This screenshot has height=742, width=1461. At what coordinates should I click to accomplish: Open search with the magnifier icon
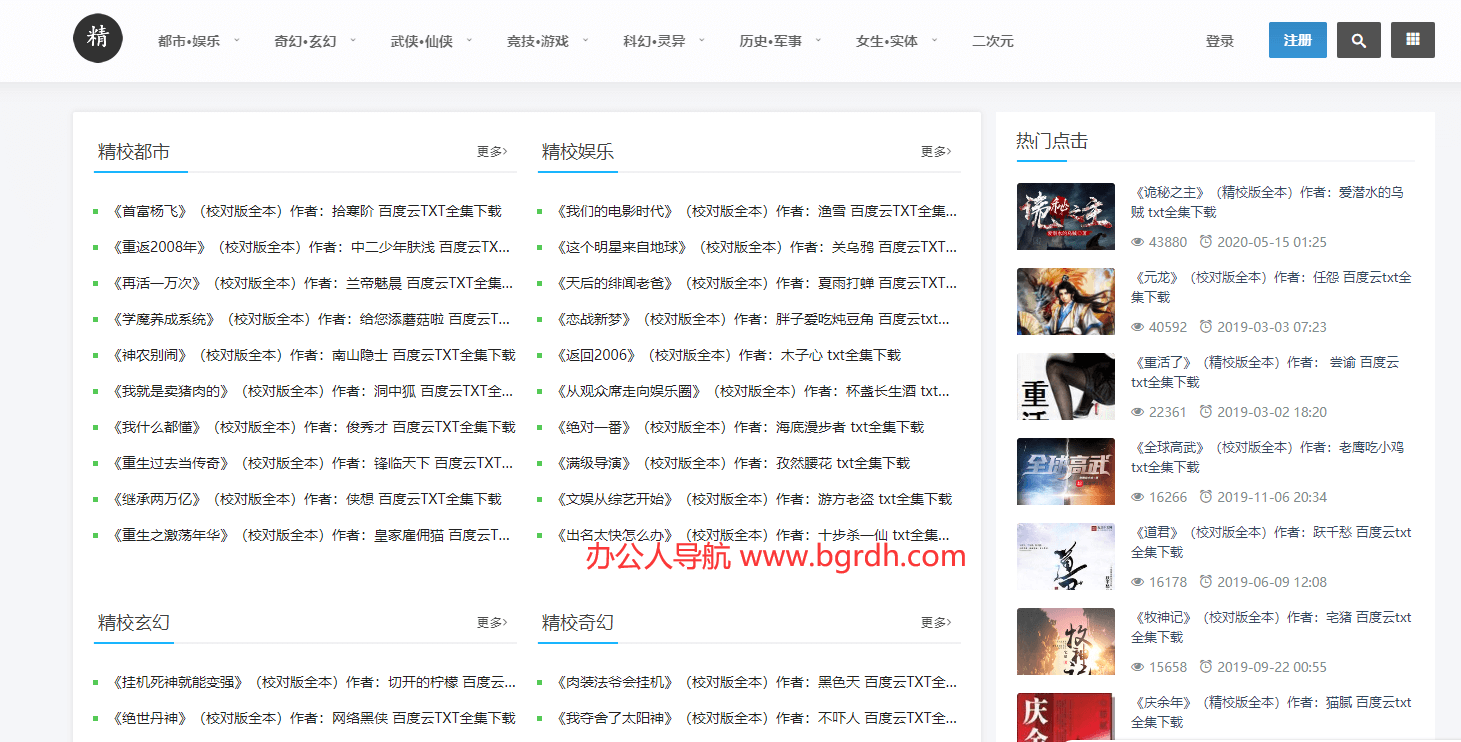pyautogui.click(x=1358, y=40)
